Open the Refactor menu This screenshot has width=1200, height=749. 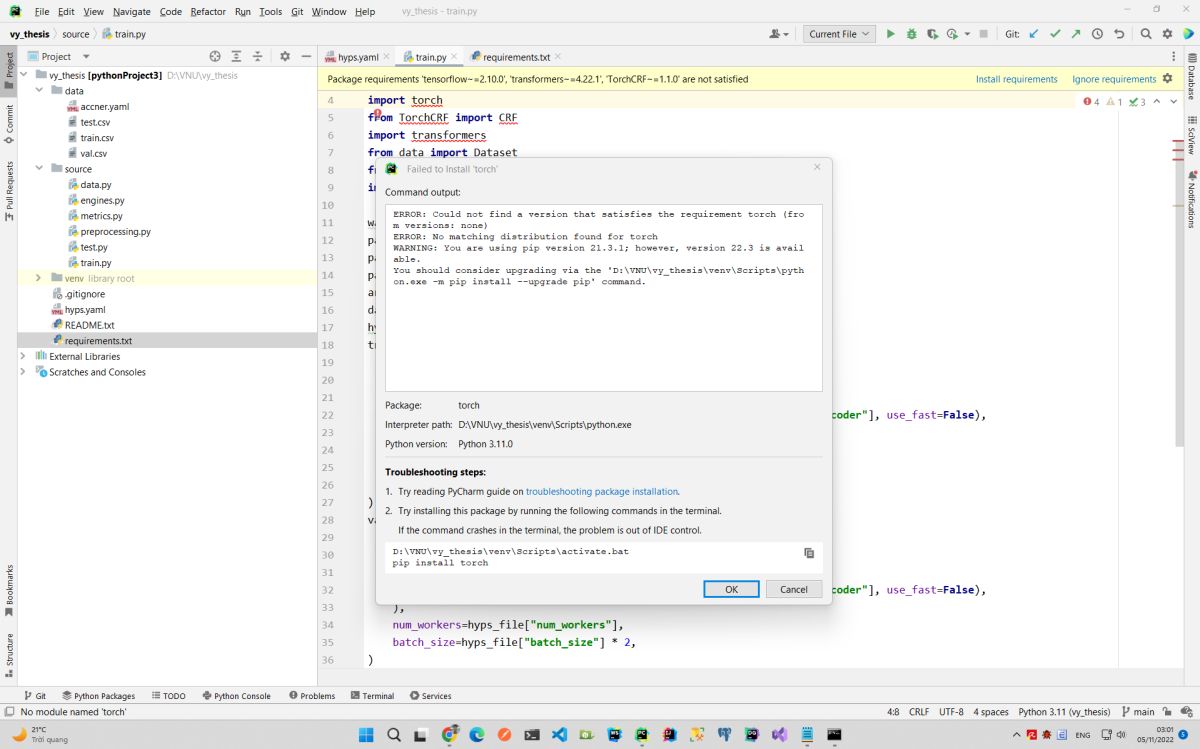coord(208,12)
